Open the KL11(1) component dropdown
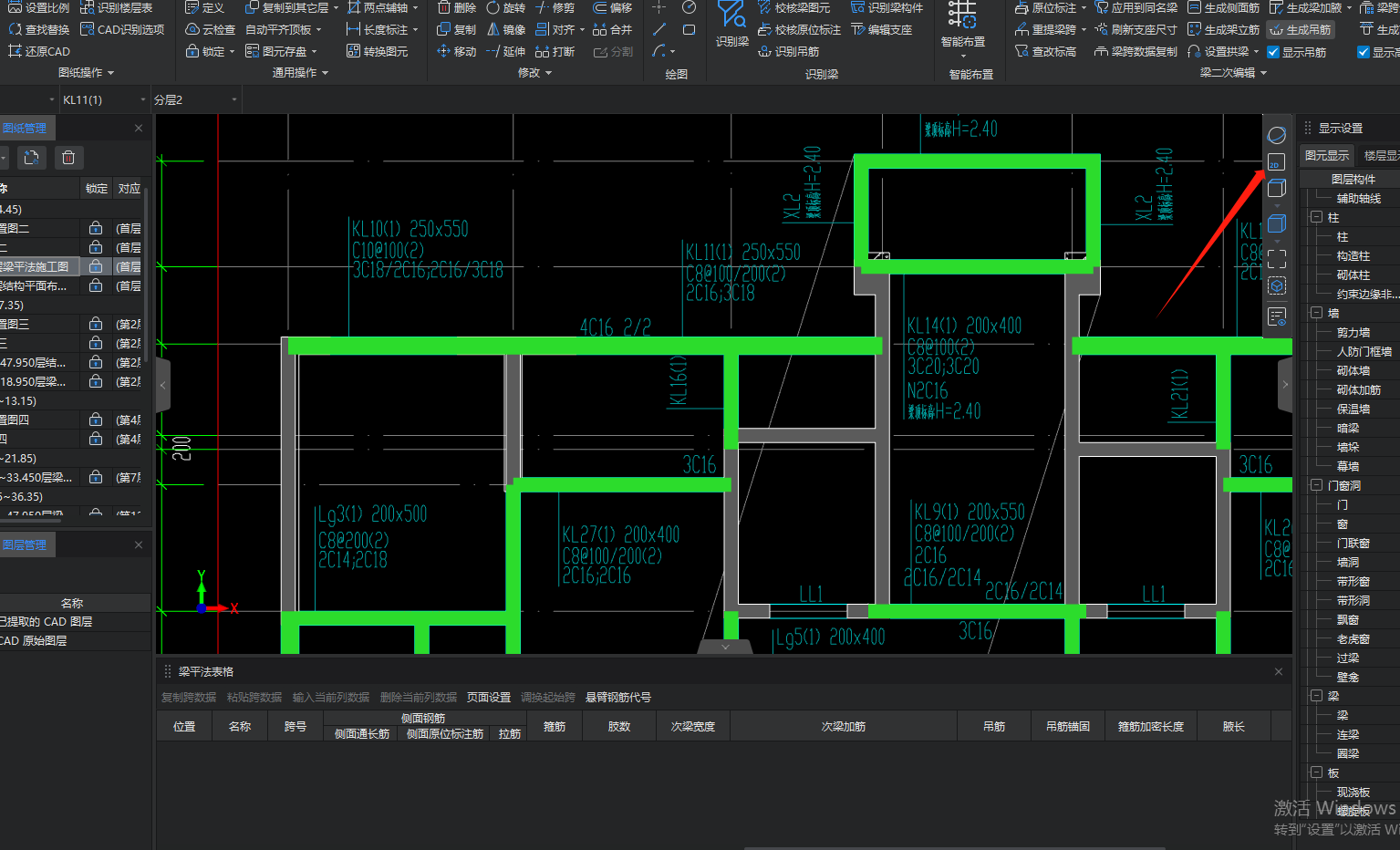Image resolution: width=1400 pixels, height=850 pixels. point(143,99)
